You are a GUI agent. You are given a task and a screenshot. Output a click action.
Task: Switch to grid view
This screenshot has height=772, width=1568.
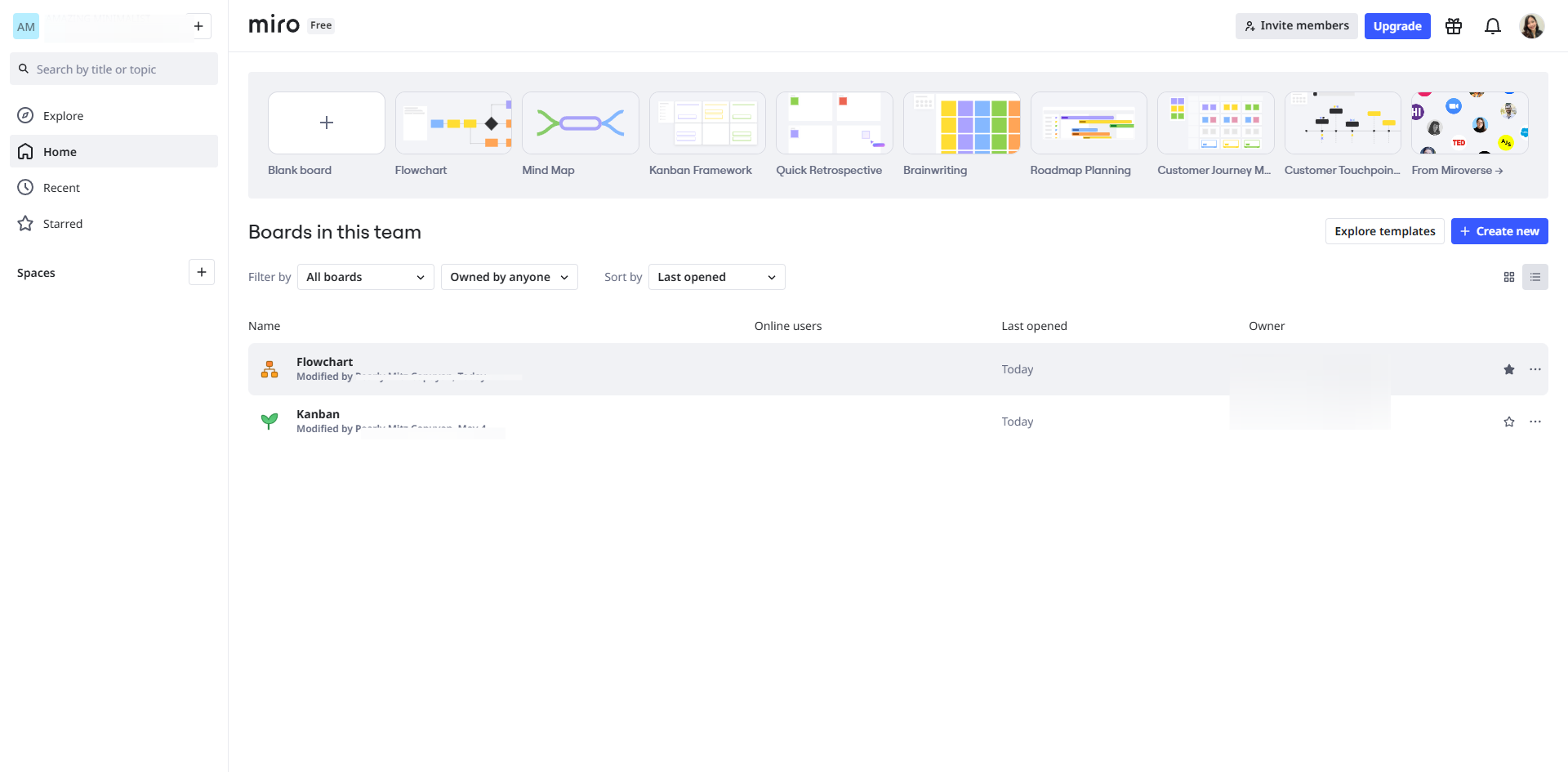1509,277
